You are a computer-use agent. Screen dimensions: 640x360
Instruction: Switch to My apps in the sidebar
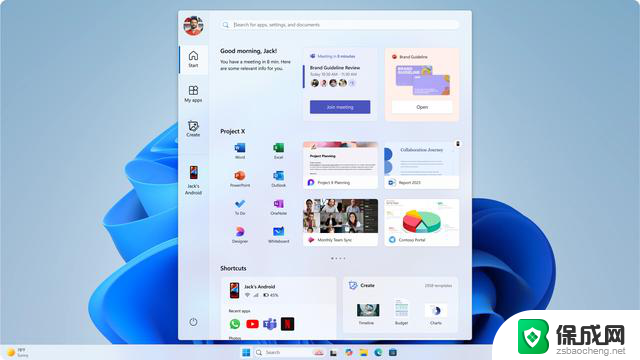click(193, 94)
